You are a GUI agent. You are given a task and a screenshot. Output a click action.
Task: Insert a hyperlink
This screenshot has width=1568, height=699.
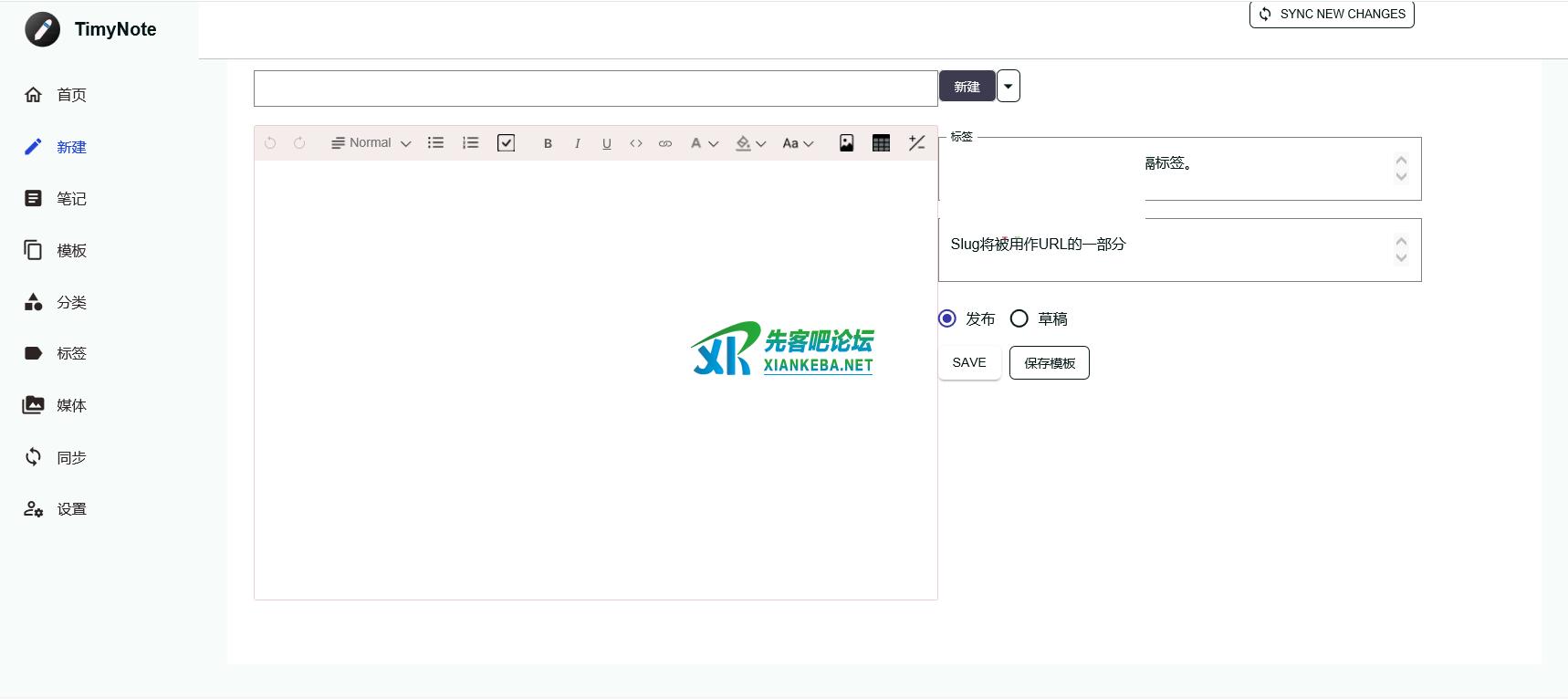[664, 143]
